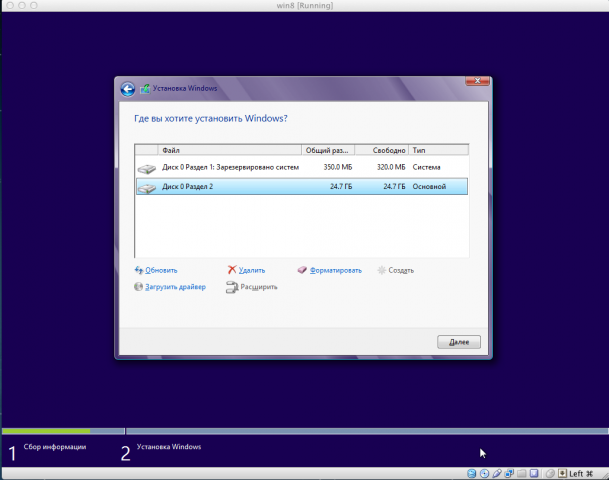Screen dimensions: 609x480
Task: Click the 350.0 МБ total size cell
Action: [x=338, y=167]
